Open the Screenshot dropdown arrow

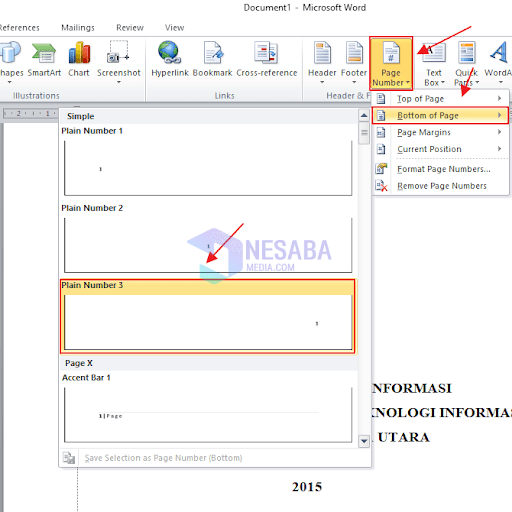(x=119, y=82)
